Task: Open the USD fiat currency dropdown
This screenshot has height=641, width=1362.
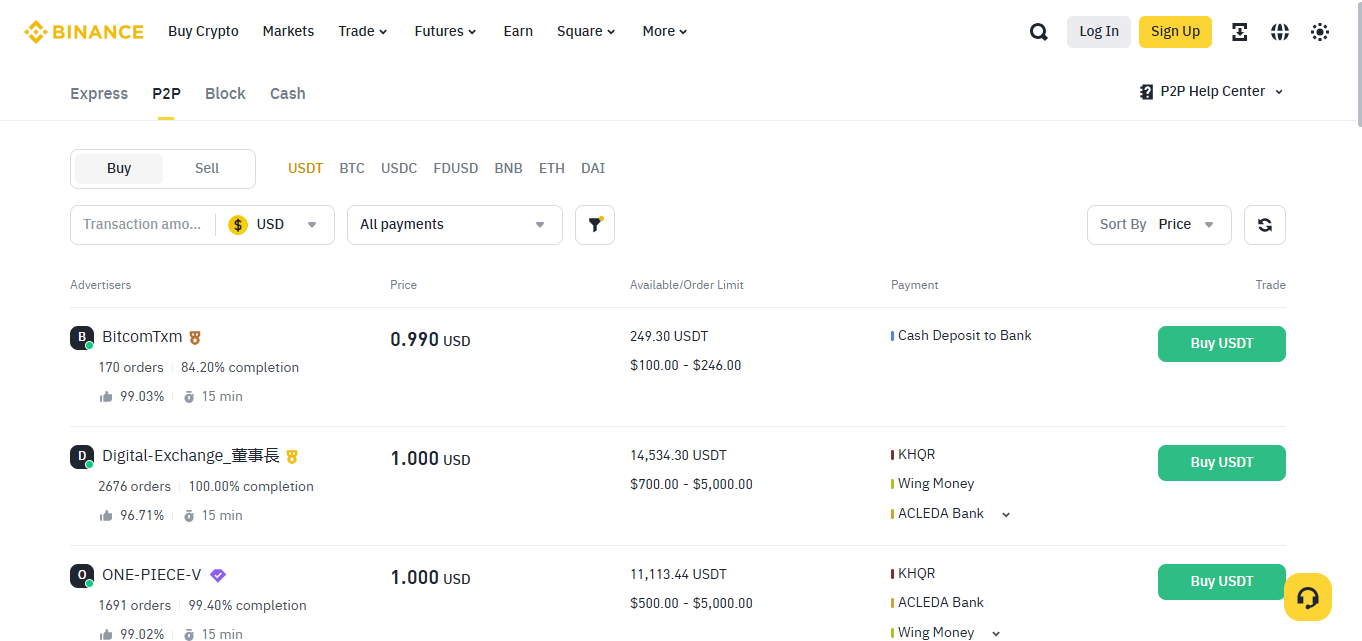Action: tap(274, 225)
